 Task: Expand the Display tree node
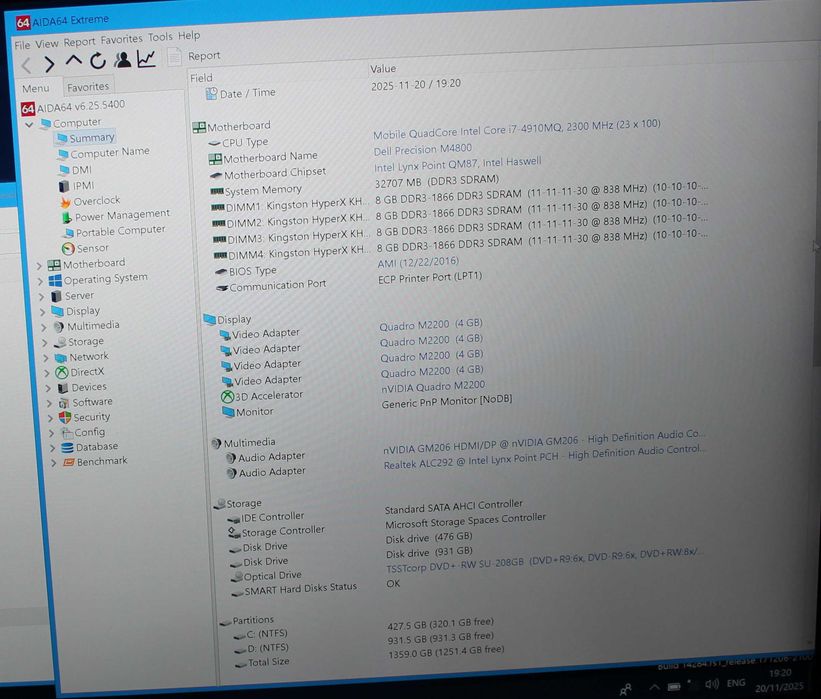point(43,312)
